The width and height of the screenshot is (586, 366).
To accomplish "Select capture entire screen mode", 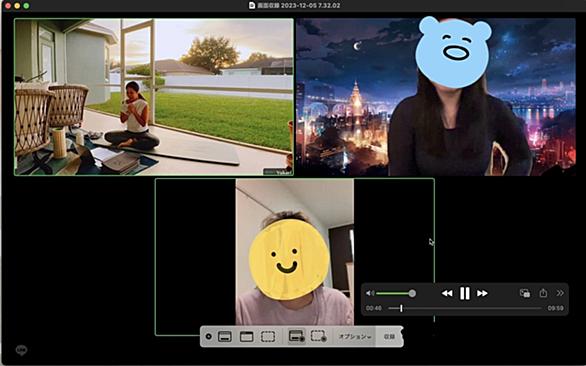I will coord(225,336).
